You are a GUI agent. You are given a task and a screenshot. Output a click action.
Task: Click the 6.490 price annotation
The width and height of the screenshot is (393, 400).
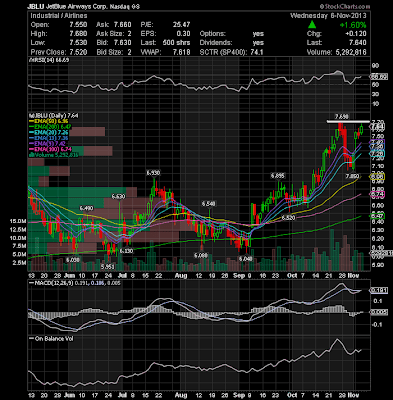[86, 208]
